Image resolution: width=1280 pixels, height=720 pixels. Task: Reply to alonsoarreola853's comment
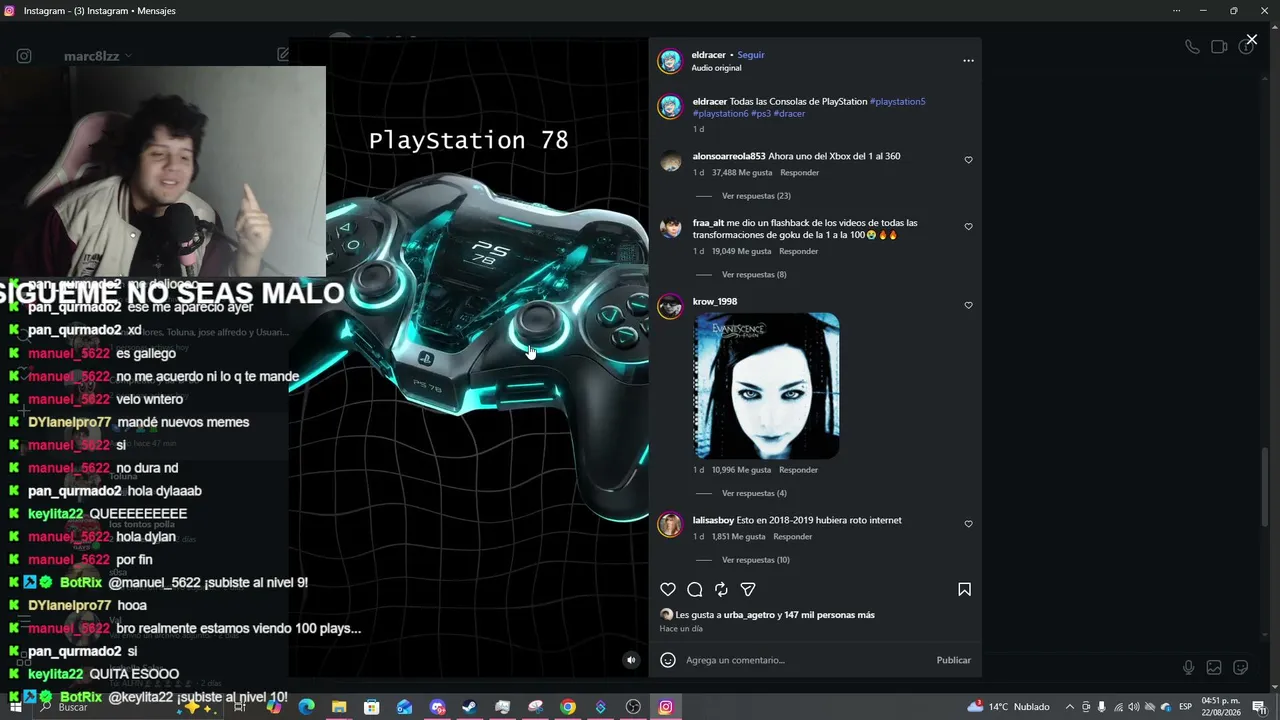[x=799, y=173]
